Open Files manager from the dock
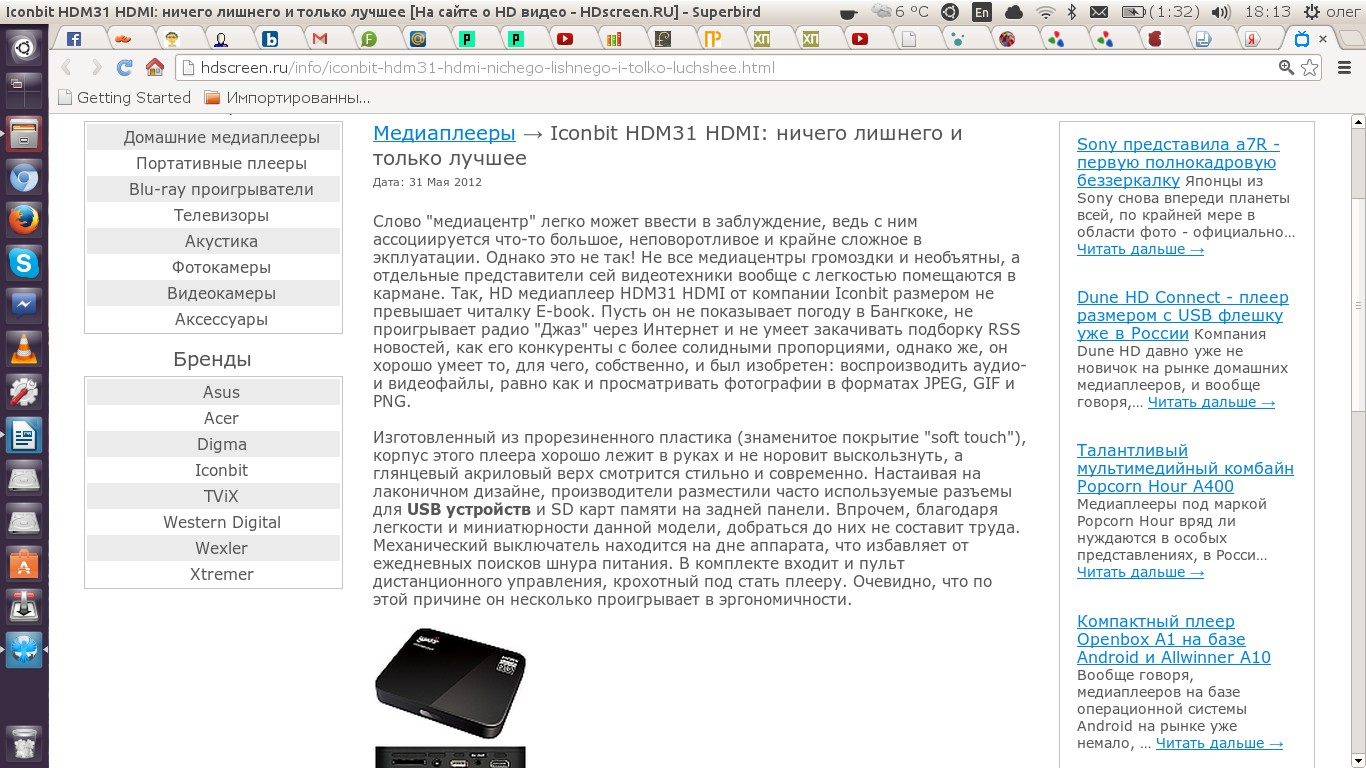The image size is (1366, 768). (24, 134)
